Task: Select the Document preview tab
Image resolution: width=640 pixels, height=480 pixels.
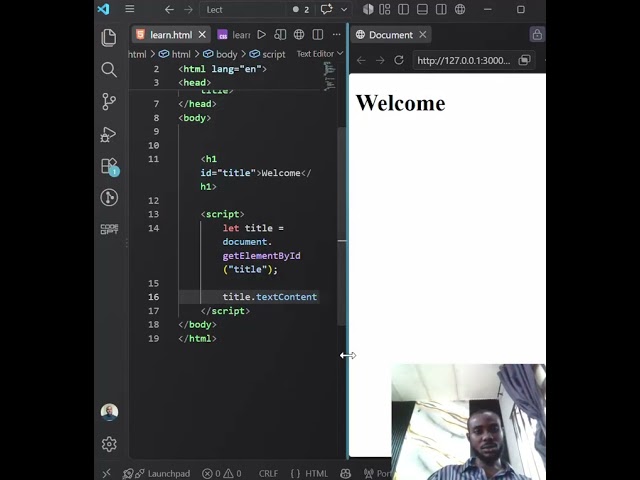Action: pyautogui.click(x=391, y=35)
